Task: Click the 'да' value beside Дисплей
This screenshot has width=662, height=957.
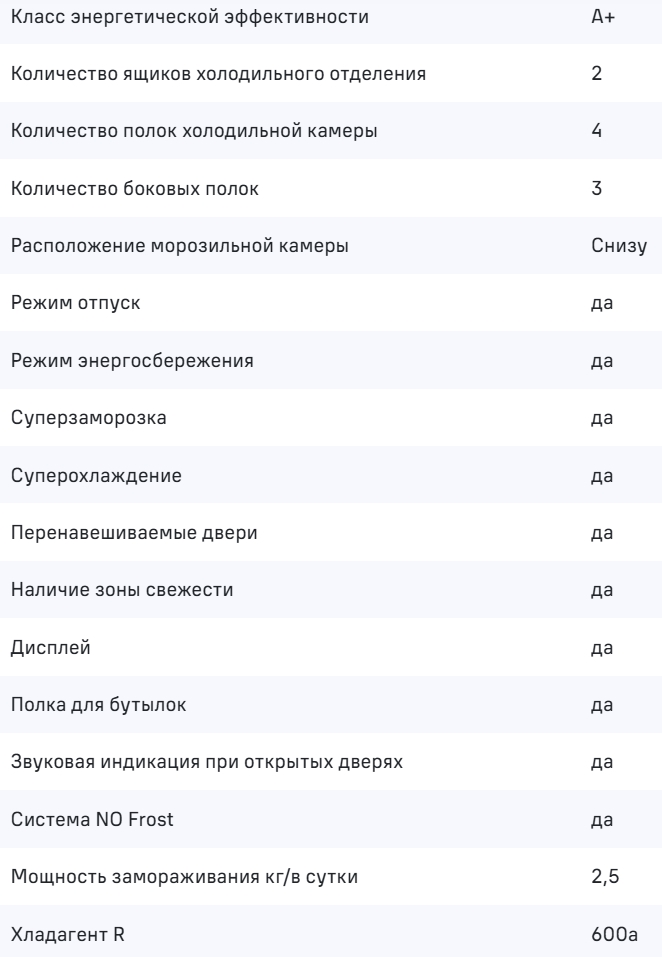Action: 602,647
